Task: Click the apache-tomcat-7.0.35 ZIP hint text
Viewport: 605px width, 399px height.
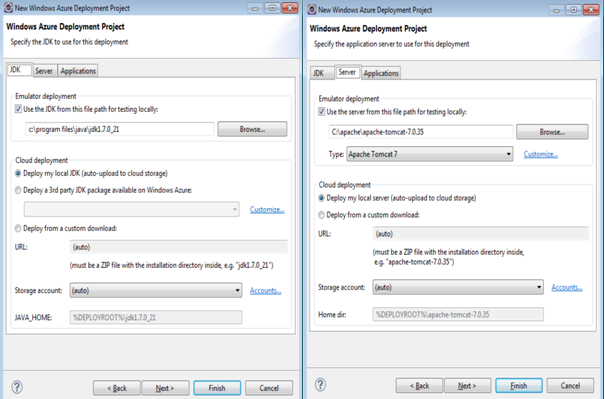Action: pyautogui.click(x=448, y=257)
